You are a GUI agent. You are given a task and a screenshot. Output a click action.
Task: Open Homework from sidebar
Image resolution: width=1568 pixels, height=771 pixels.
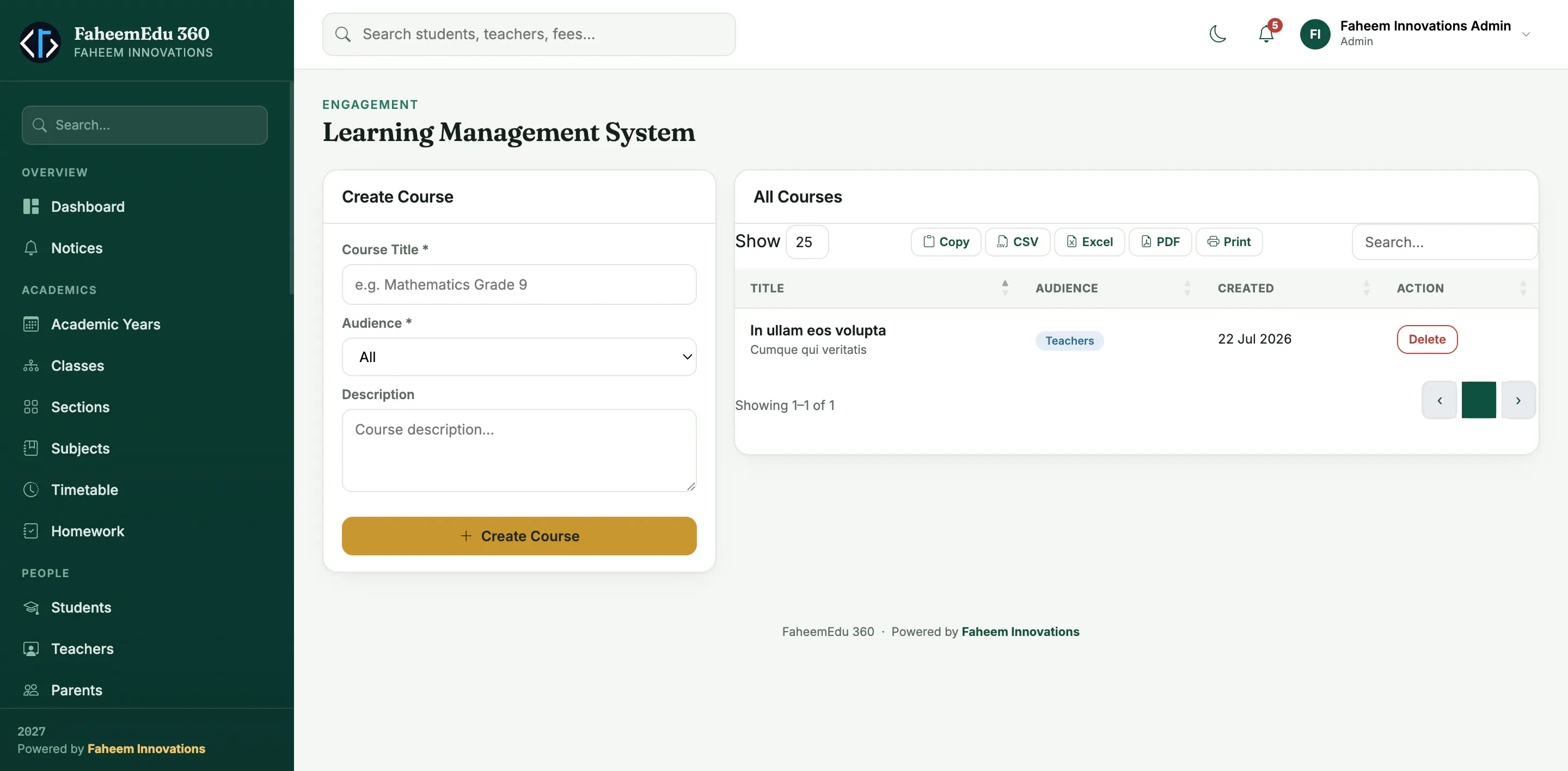[88, 531]
